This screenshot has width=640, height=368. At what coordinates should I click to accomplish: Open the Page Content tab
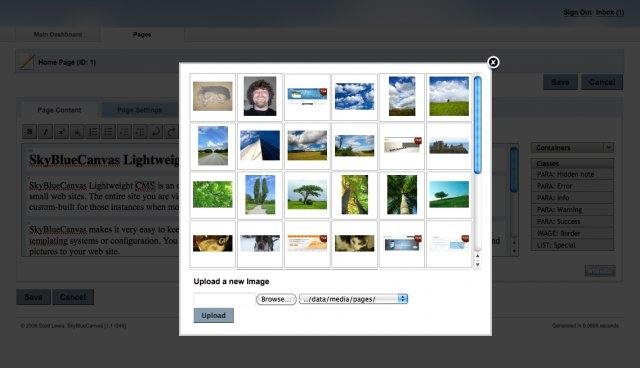click(59, 110)
